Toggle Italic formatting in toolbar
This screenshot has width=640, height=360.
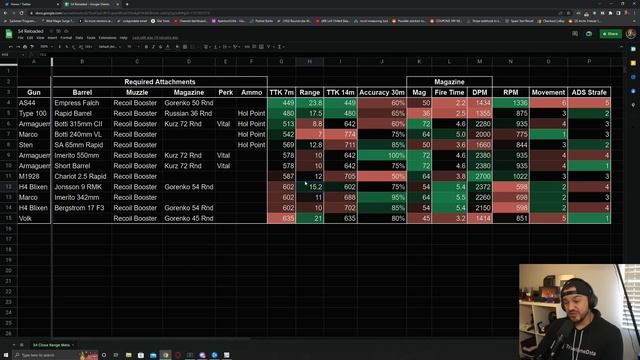coord(153,47)
